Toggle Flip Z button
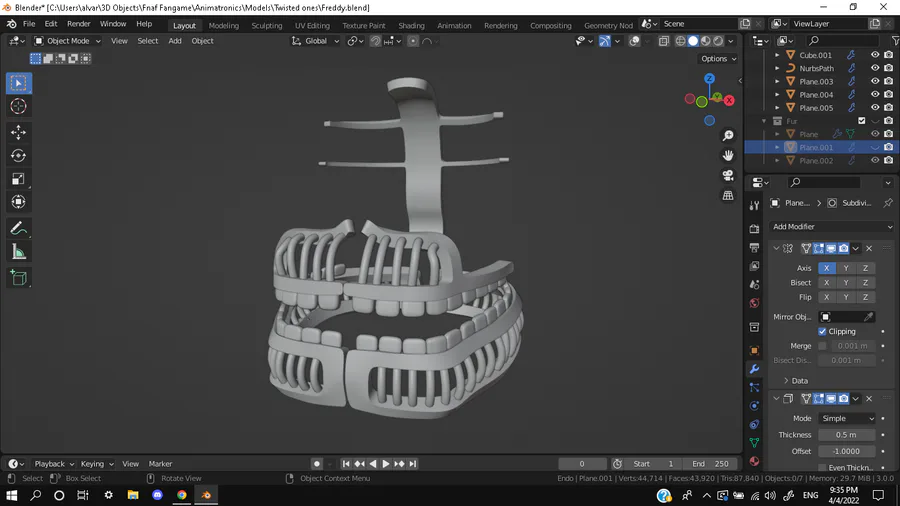Image resolution: width=900 pixels, height=506 pixels. (866, 297)
